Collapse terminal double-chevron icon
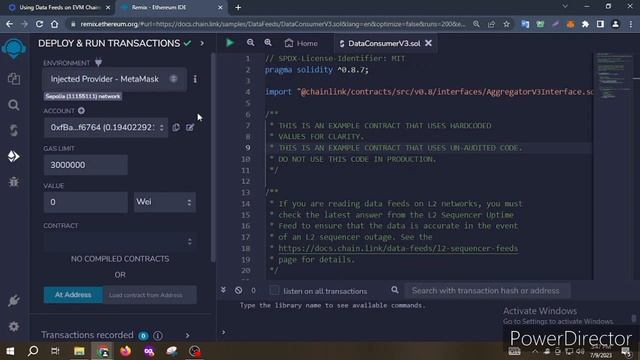640x360 pixels. [x=223, y=290]
